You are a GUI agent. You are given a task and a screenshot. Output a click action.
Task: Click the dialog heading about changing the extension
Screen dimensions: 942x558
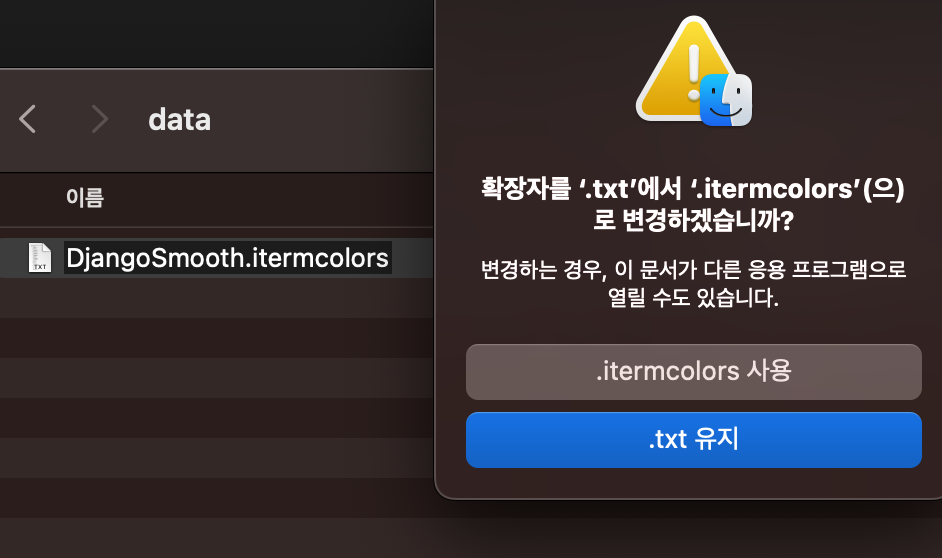[693, 204]
